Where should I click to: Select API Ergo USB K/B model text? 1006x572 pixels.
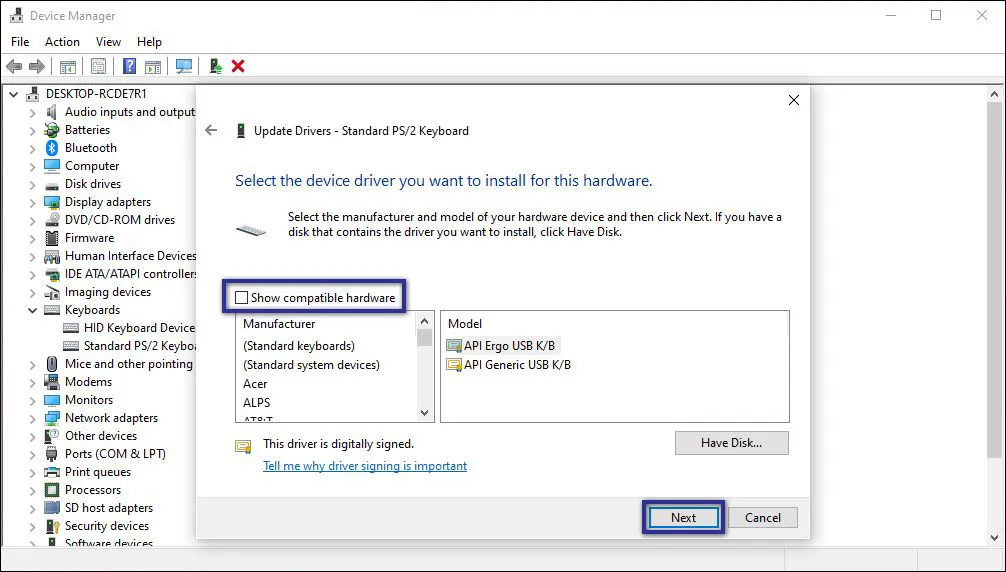(509, 346)
